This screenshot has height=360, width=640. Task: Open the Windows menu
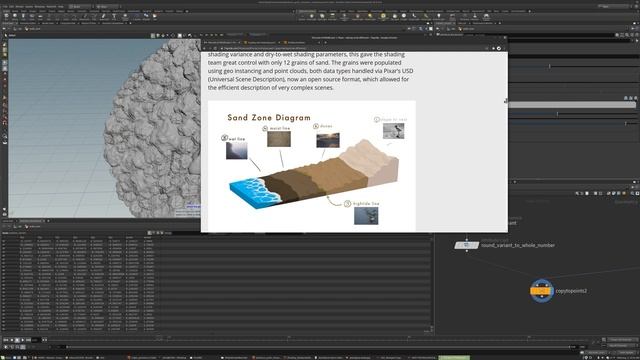point(40,7)
